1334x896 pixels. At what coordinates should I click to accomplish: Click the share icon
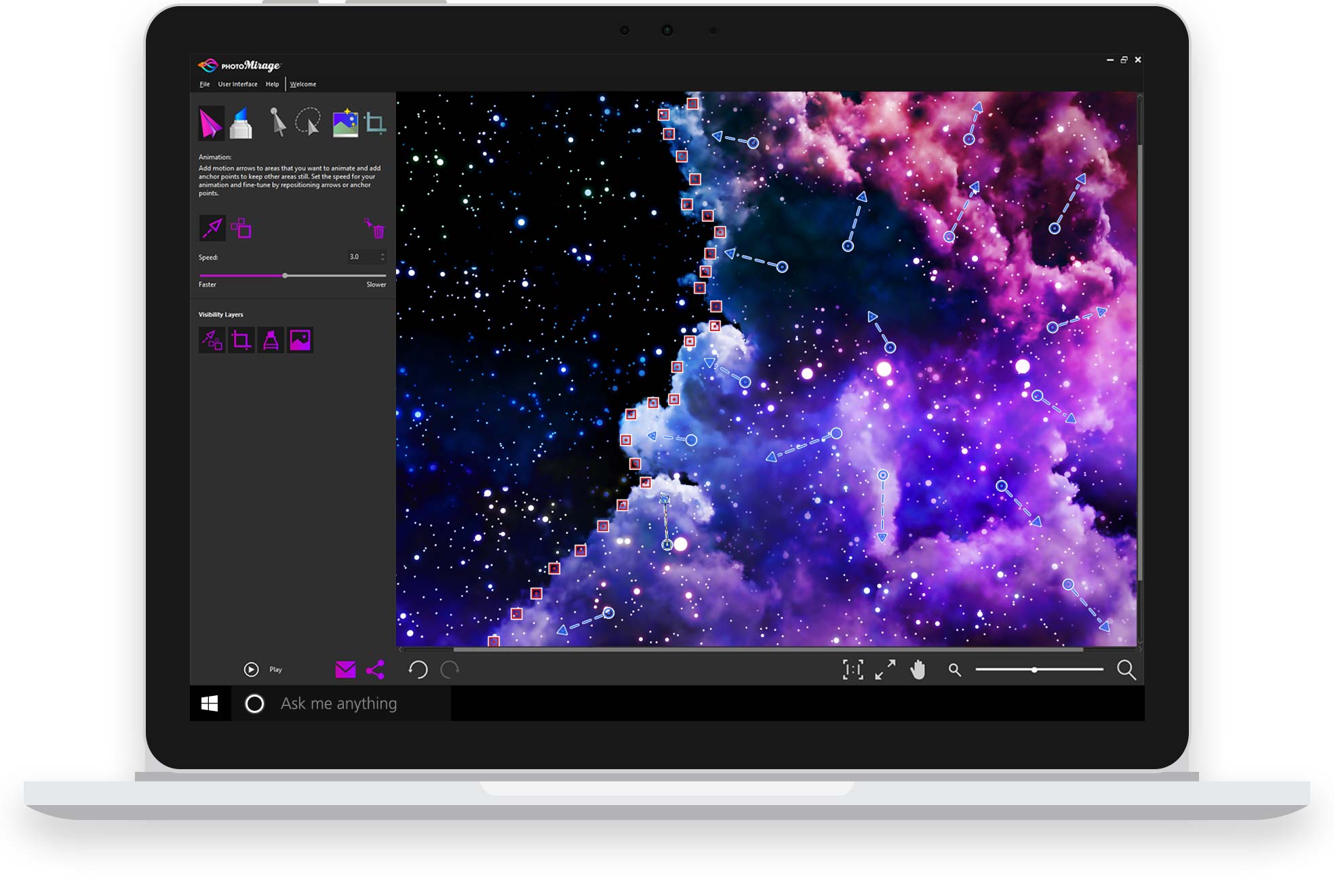click(374, 669)
